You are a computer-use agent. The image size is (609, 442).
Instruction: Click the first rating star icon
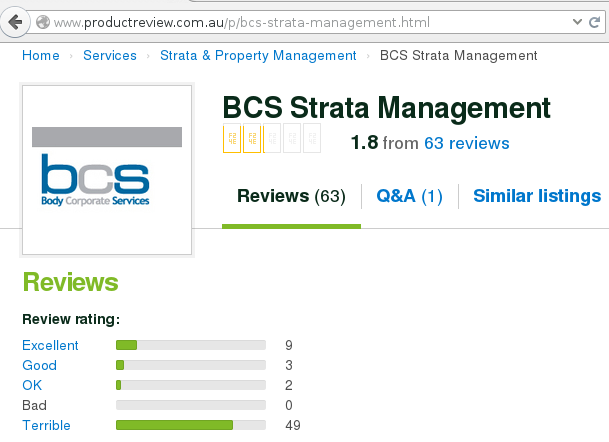tap(232, 138)
